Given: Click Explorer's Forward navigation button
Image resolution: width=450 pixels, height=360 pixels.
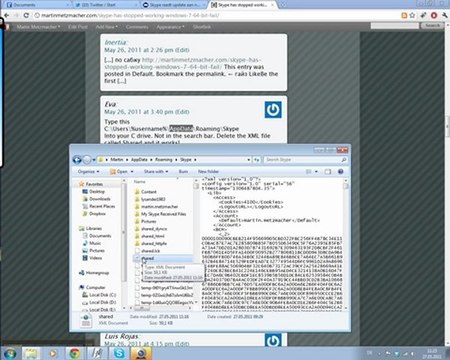Looking at the screenshot, I should point(87,160).
